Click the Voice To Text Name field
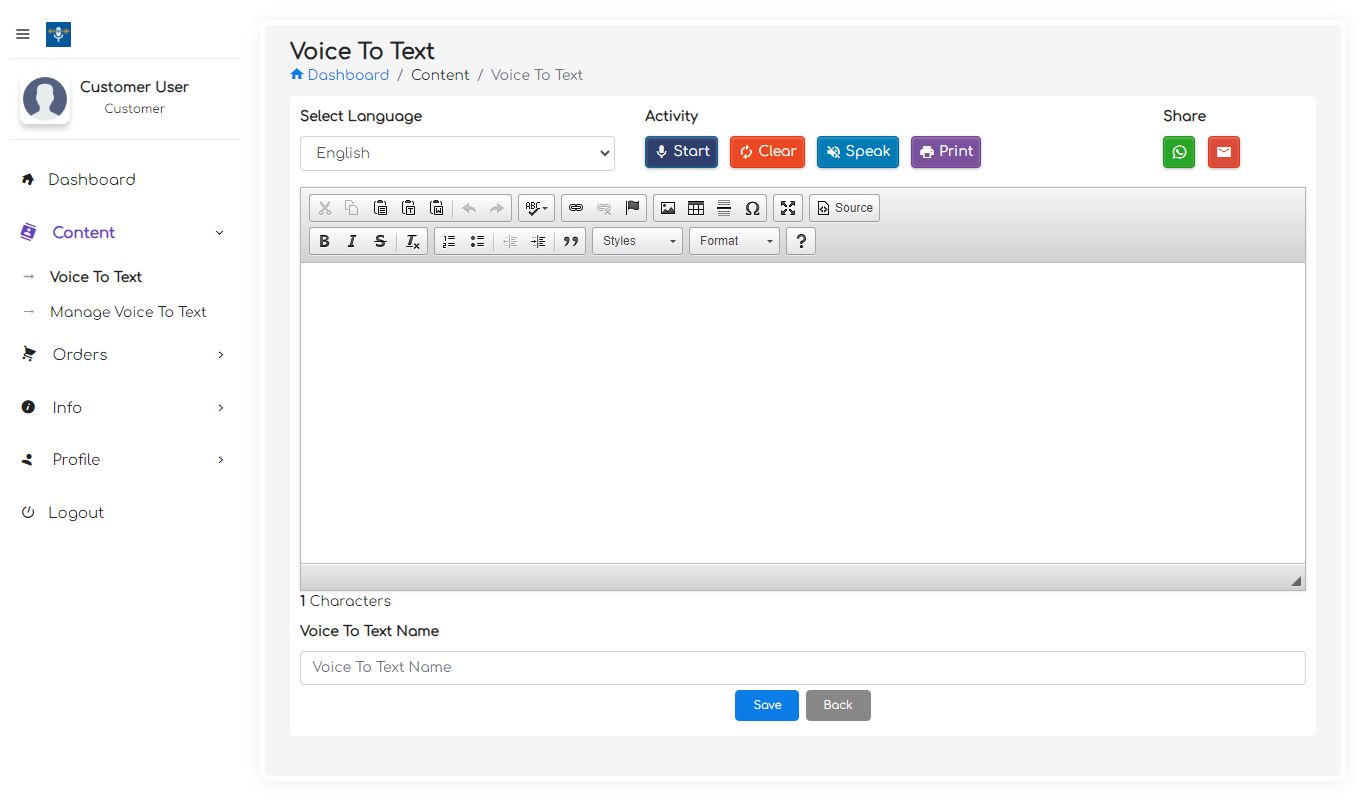The width and height of the screenshot is (1366, 801). click(802, 668)
